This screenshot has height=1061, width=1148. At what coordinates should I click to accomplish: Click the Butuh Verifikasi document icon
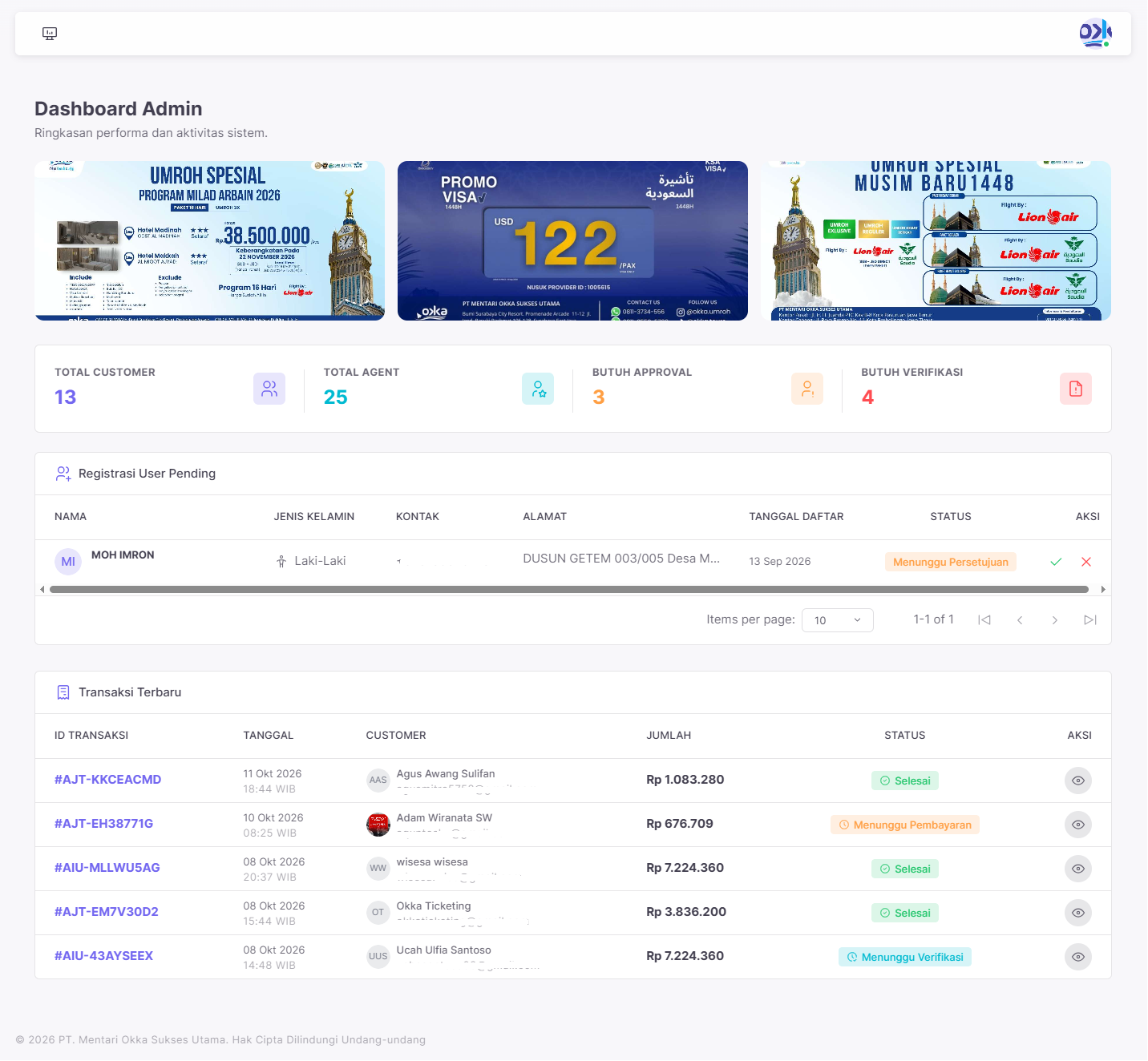pyautogui.click(x=1076, y=389)
